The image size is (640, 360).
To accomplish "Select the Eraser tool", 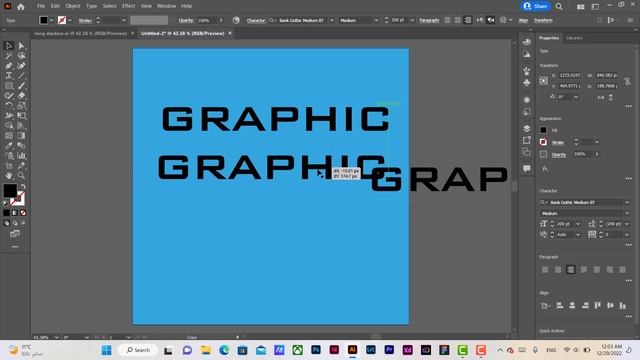I will click(21, 96).
